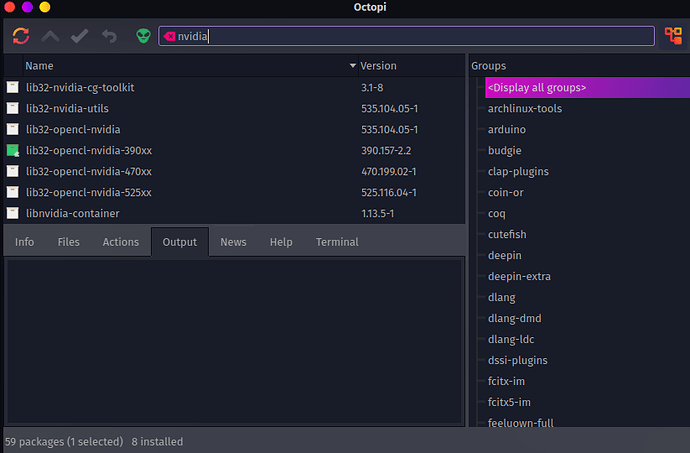The image size is (690, 453).
Task: Click the system upgrade up-arrow icon
Action: pos(50,36)
